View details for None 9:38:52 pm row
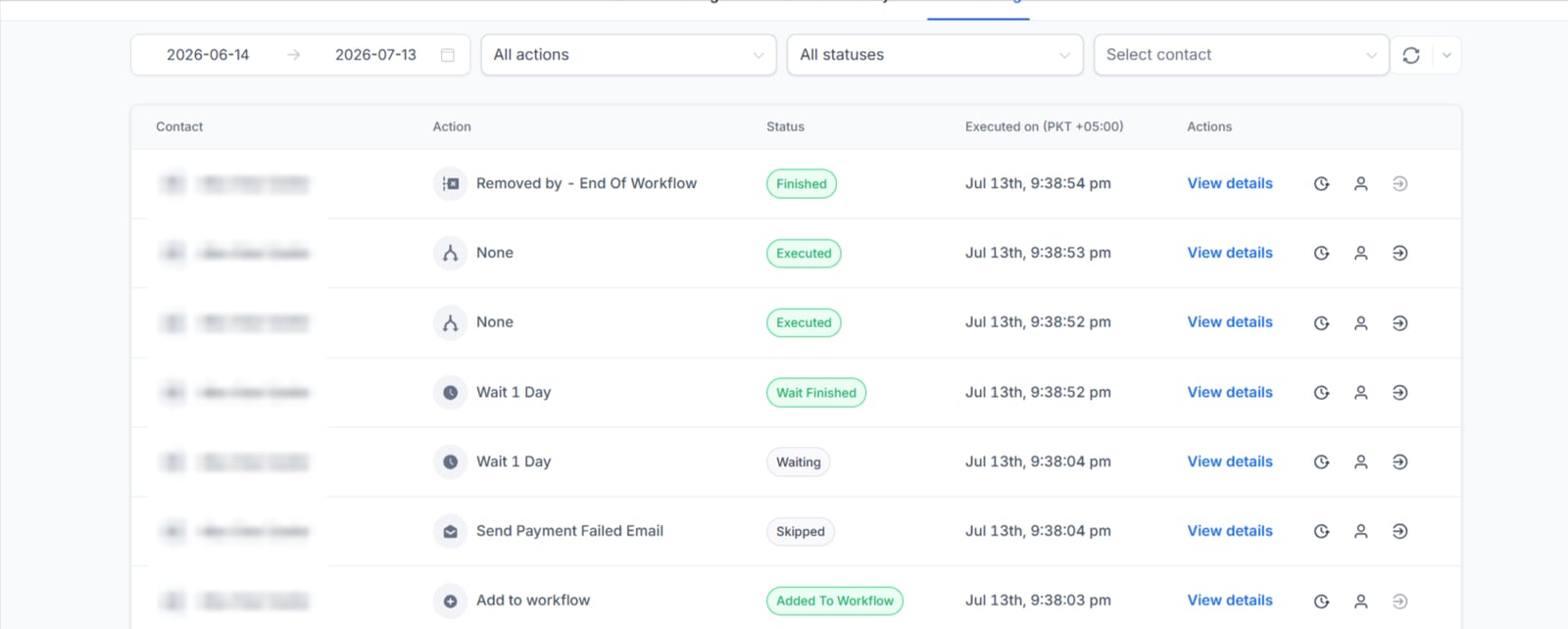Viewport: 1568px width, 629px height. [1230, 322]
